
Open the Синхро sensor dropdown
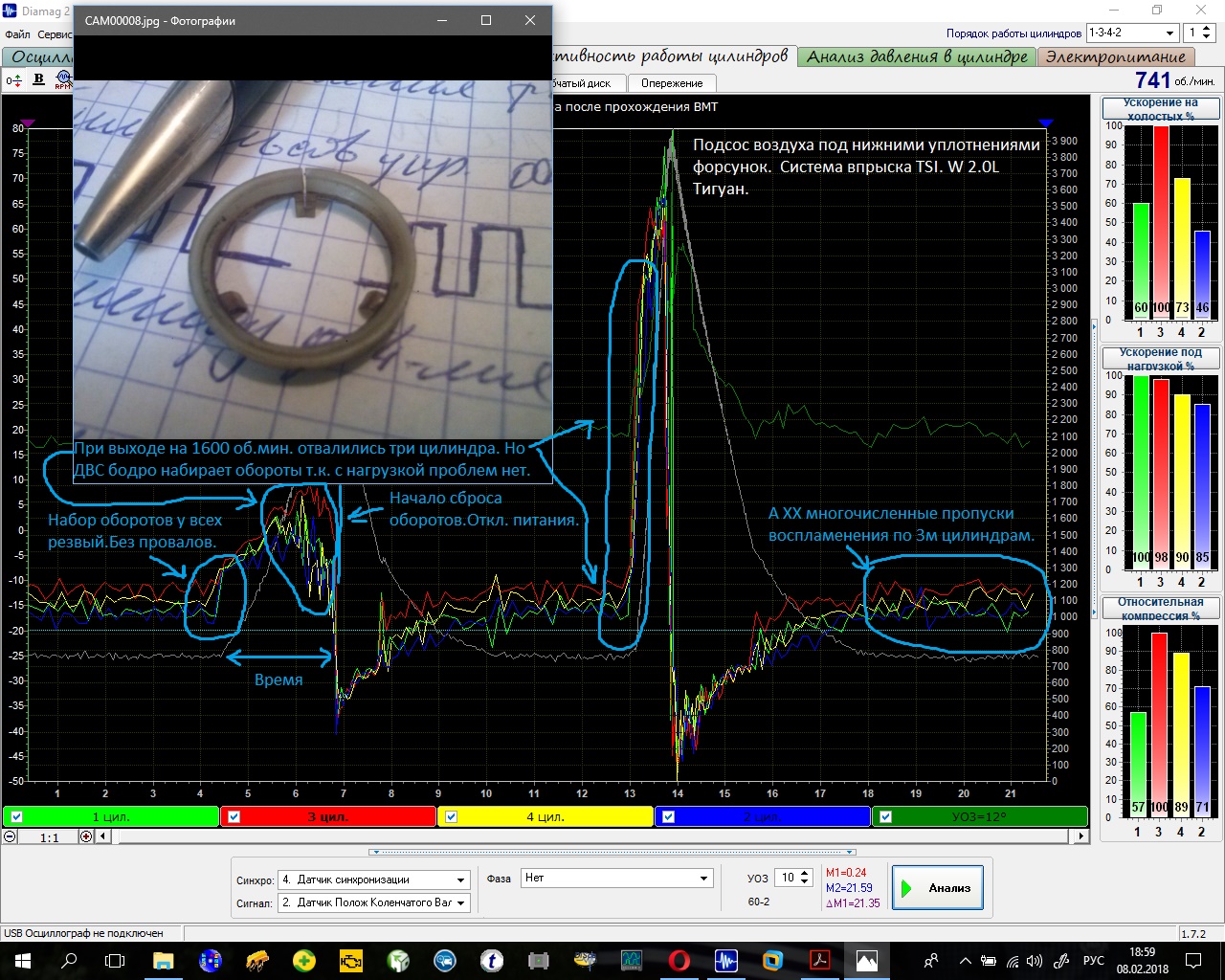click(461, 880)
